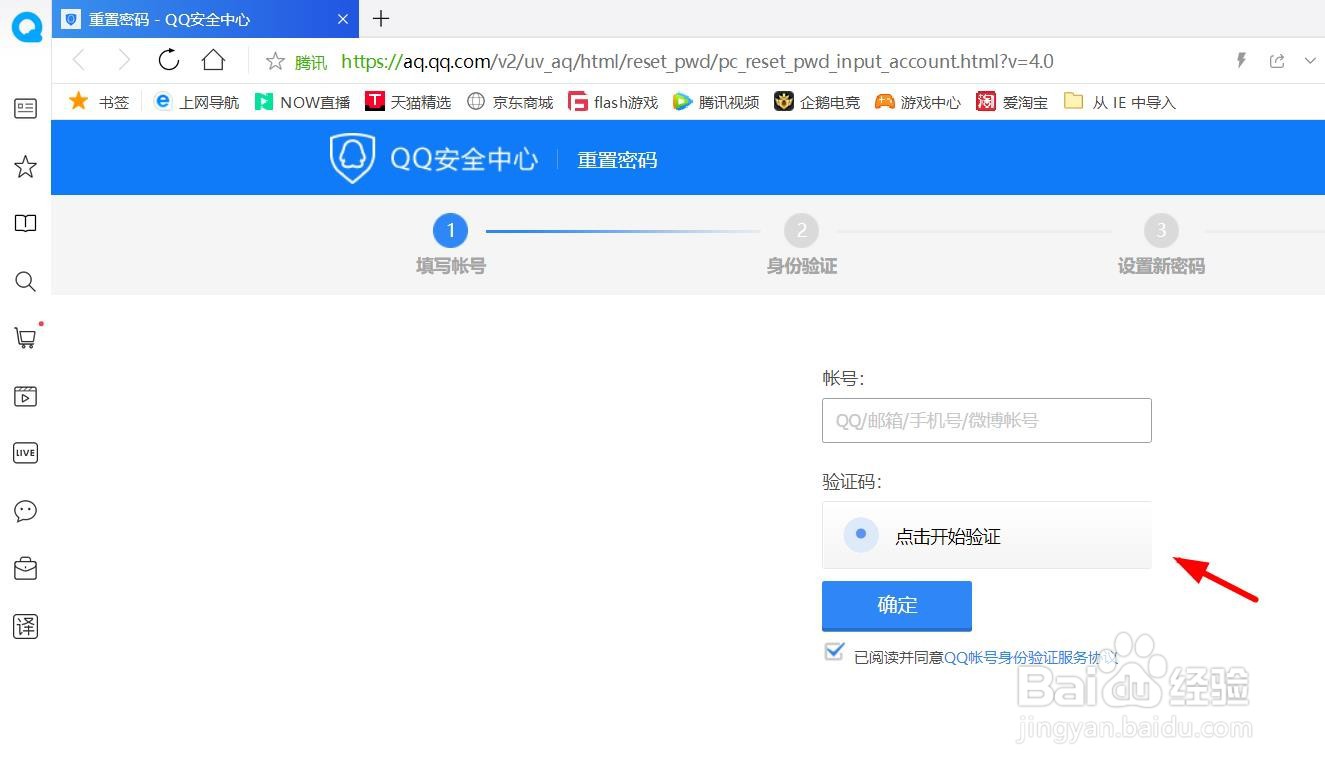The width and height of the screenshot is (1325, 774).
Task: Click the 腾讯 site identity label
Action: [311, 62]
